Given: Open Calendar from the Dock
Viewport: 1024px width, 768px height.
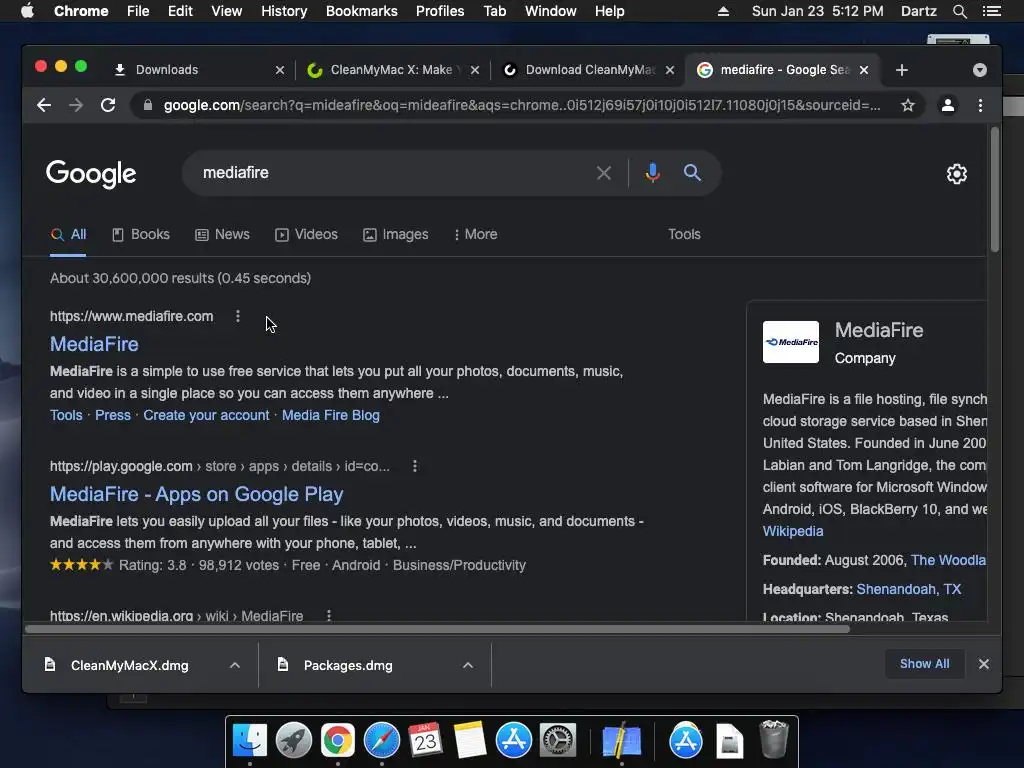Looking at the screenshot, I should (425, 741).
